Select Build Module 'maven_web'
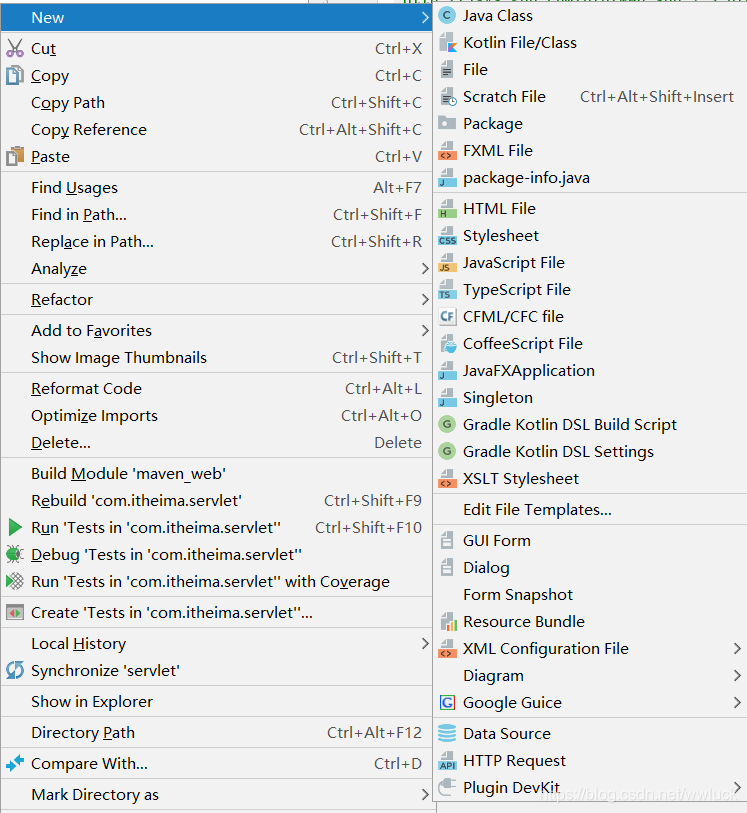Image resolution: width=747 pixels, height=813 pixels. [216, 474]
